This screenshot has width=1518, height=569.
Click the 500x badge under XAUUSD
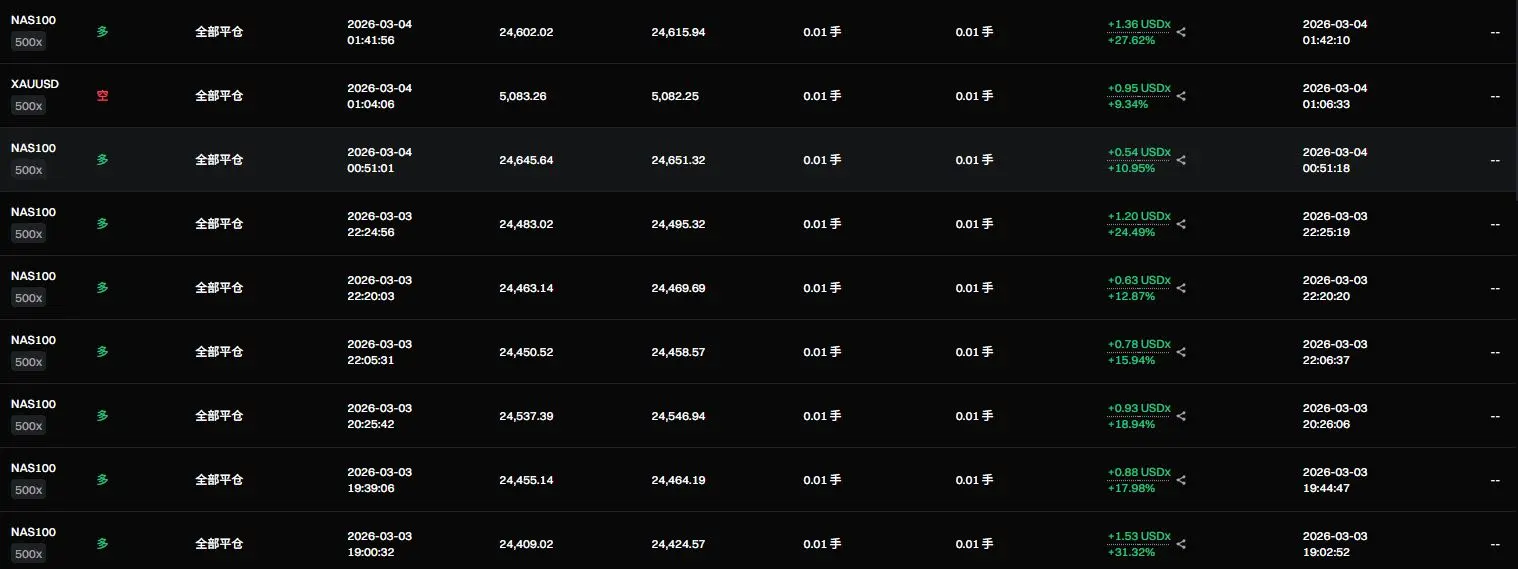(28, 106)
